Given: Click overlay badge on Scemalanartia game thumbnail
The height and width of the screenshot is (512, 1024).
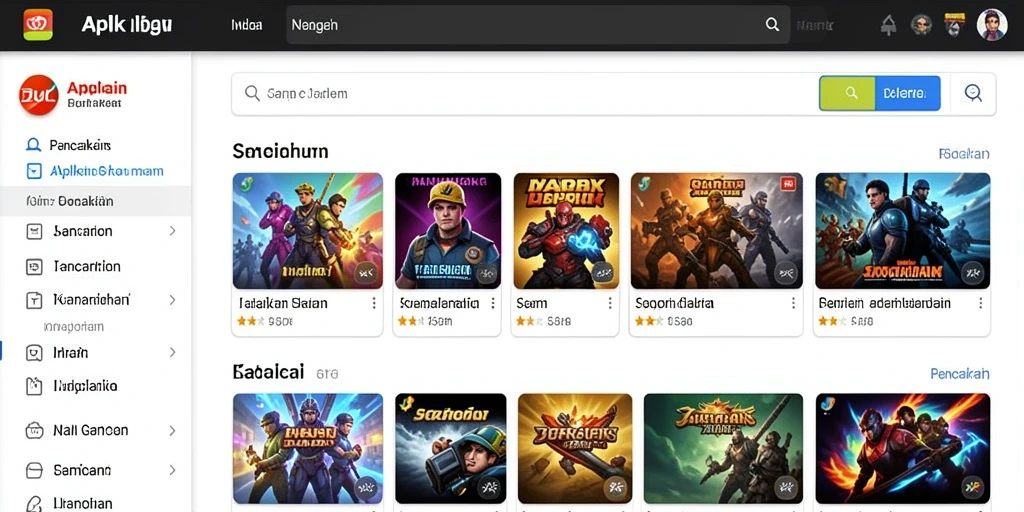Looking at the screenshot, I should pos(486,274).
